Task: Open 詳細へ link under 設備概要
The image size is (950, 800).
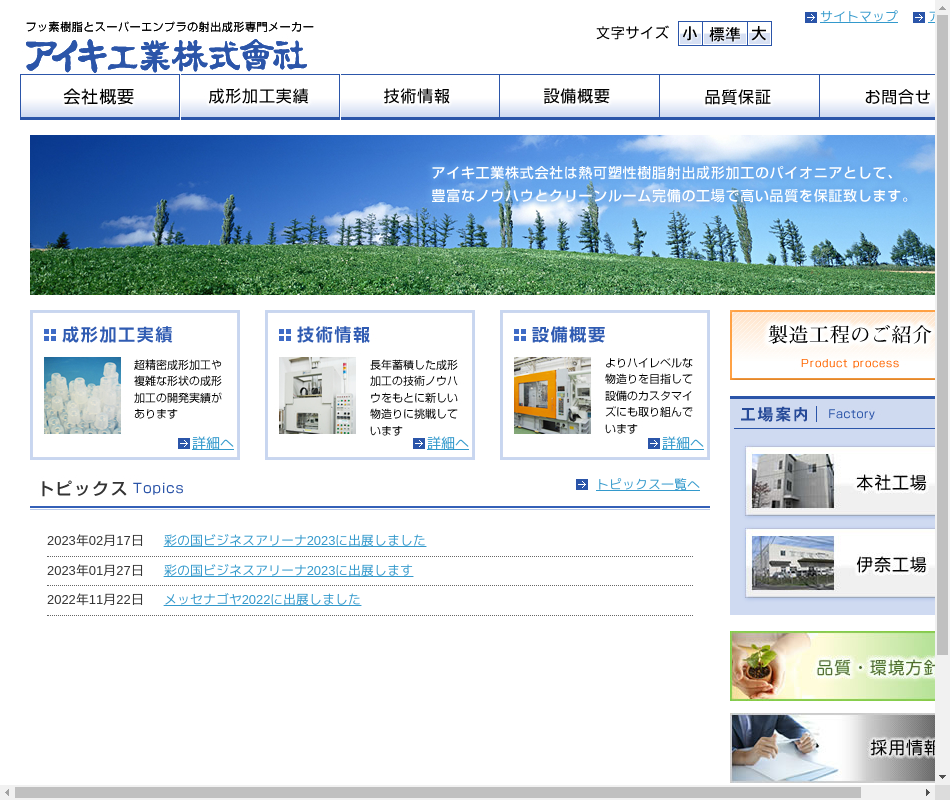Action: 683,443
